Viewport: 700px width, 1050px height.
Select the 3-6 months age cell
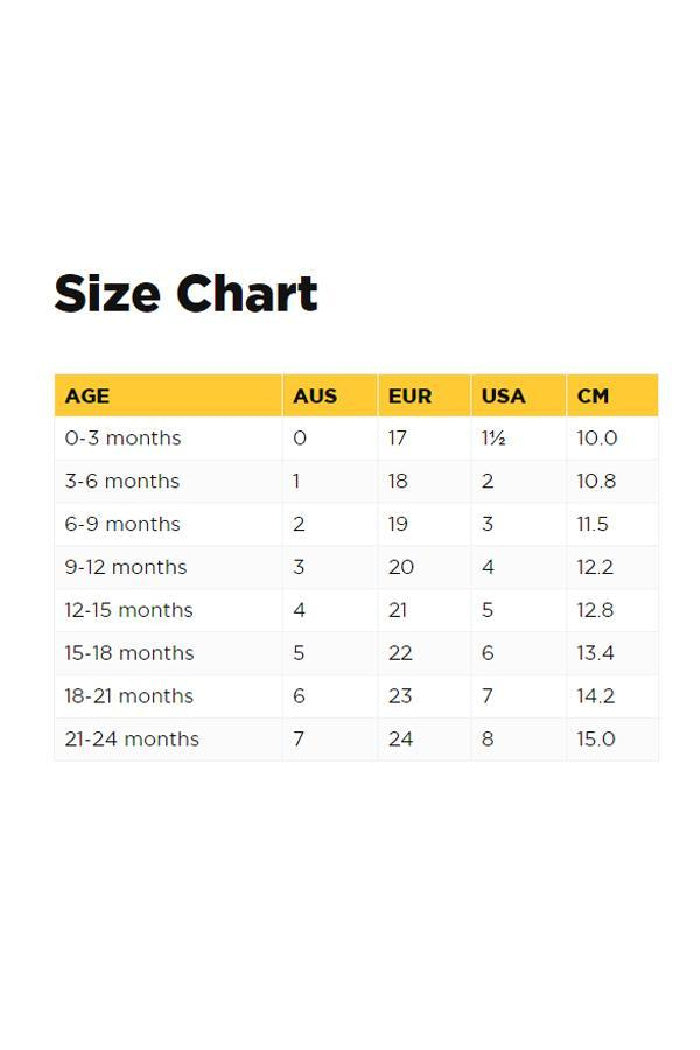pos(122,481)
